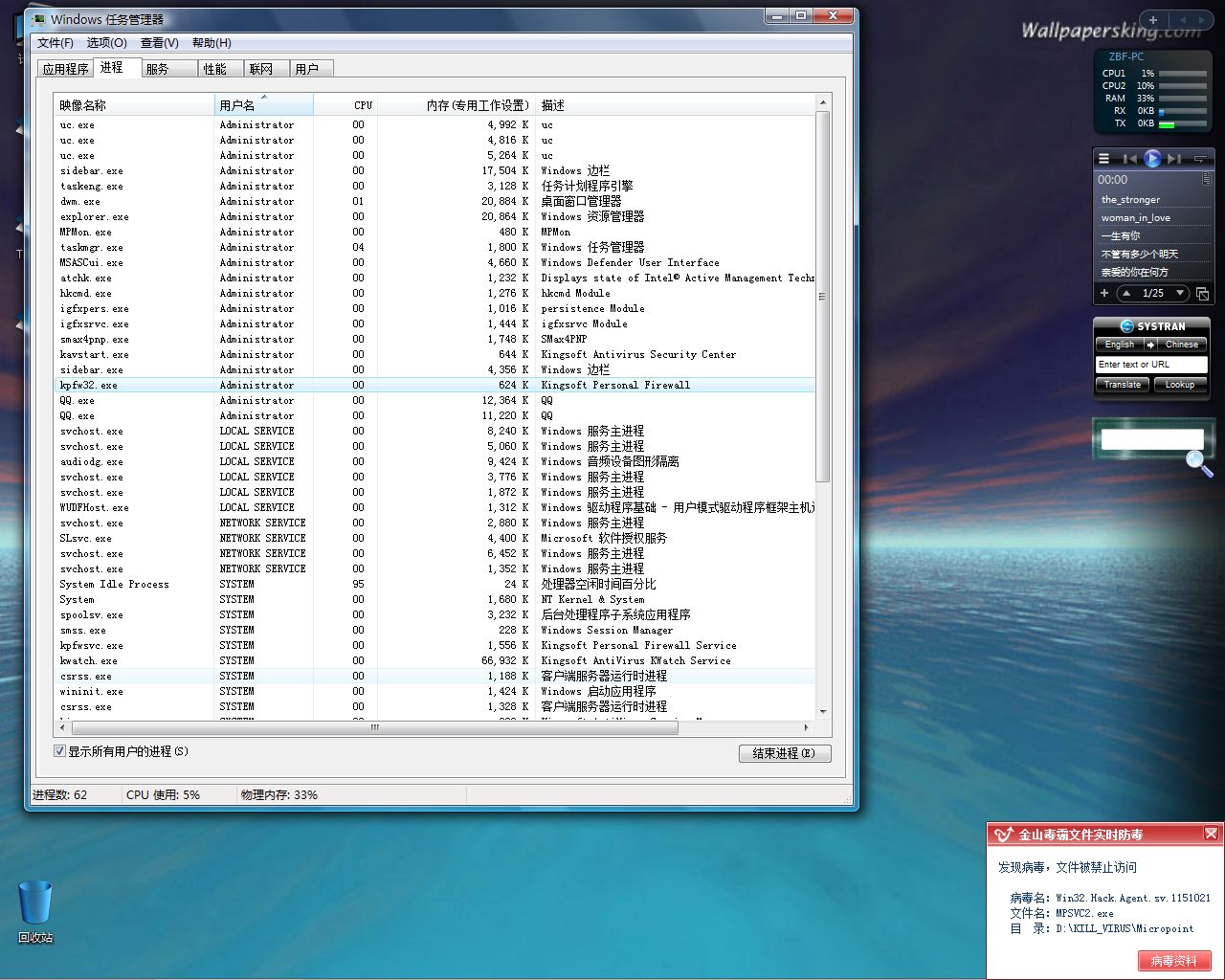The height and width of the screenshot is (980, 1225).
Task: Click the horizontal scrollbar left arrow
Action: click(x=62, y=727)
